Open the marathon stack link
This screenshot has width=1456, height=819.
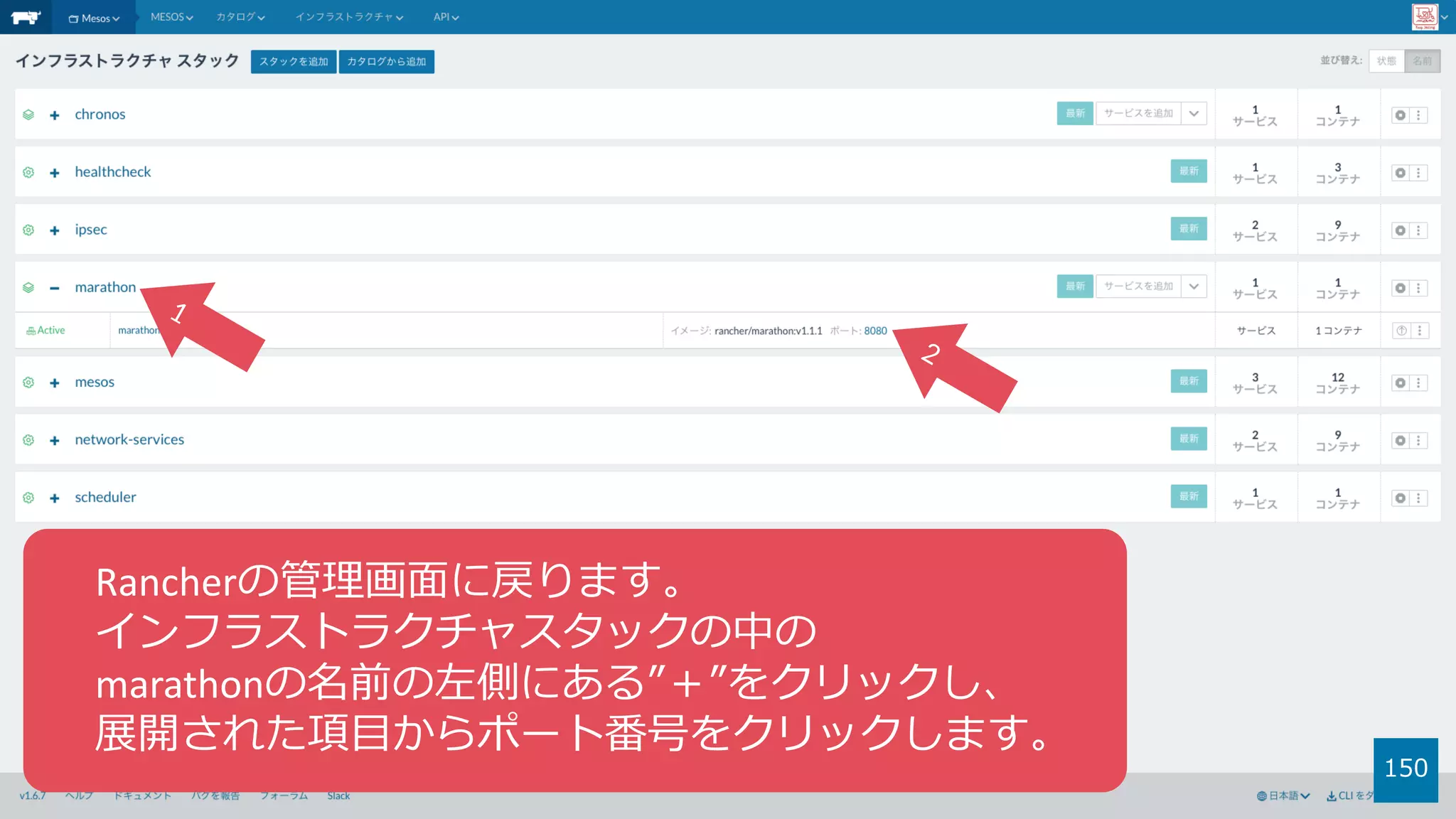(x=105, y=287)
